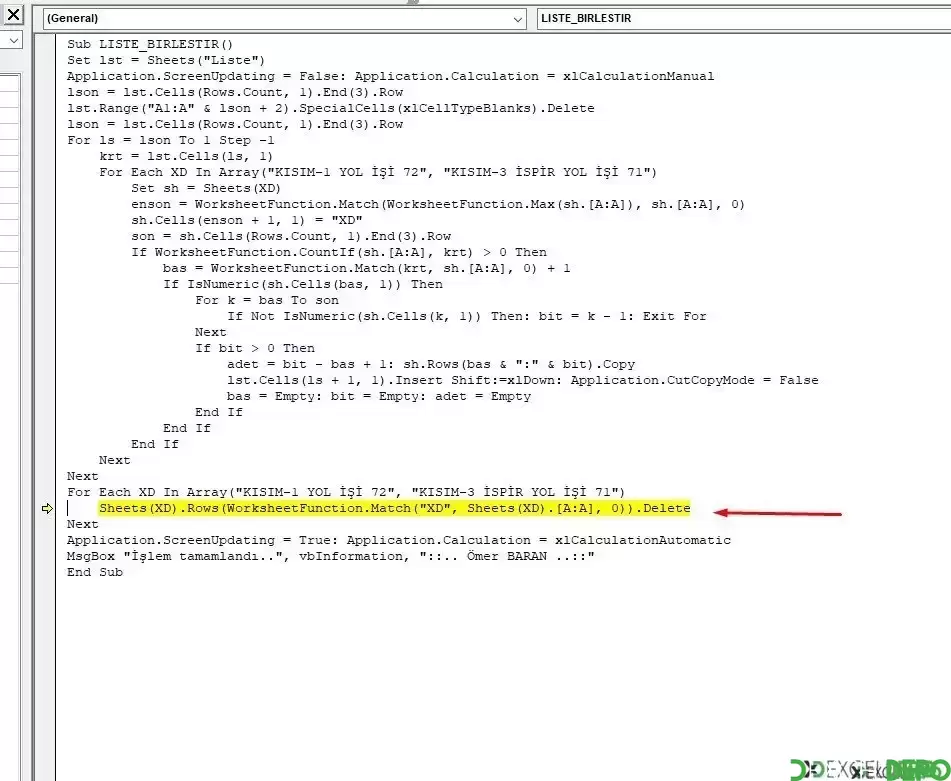The height and width of the screenshot is (781, 951).
Task: Click the sh.Cells(enson + 1, 1) = "XD" line
Action: (x=246, y=220)
